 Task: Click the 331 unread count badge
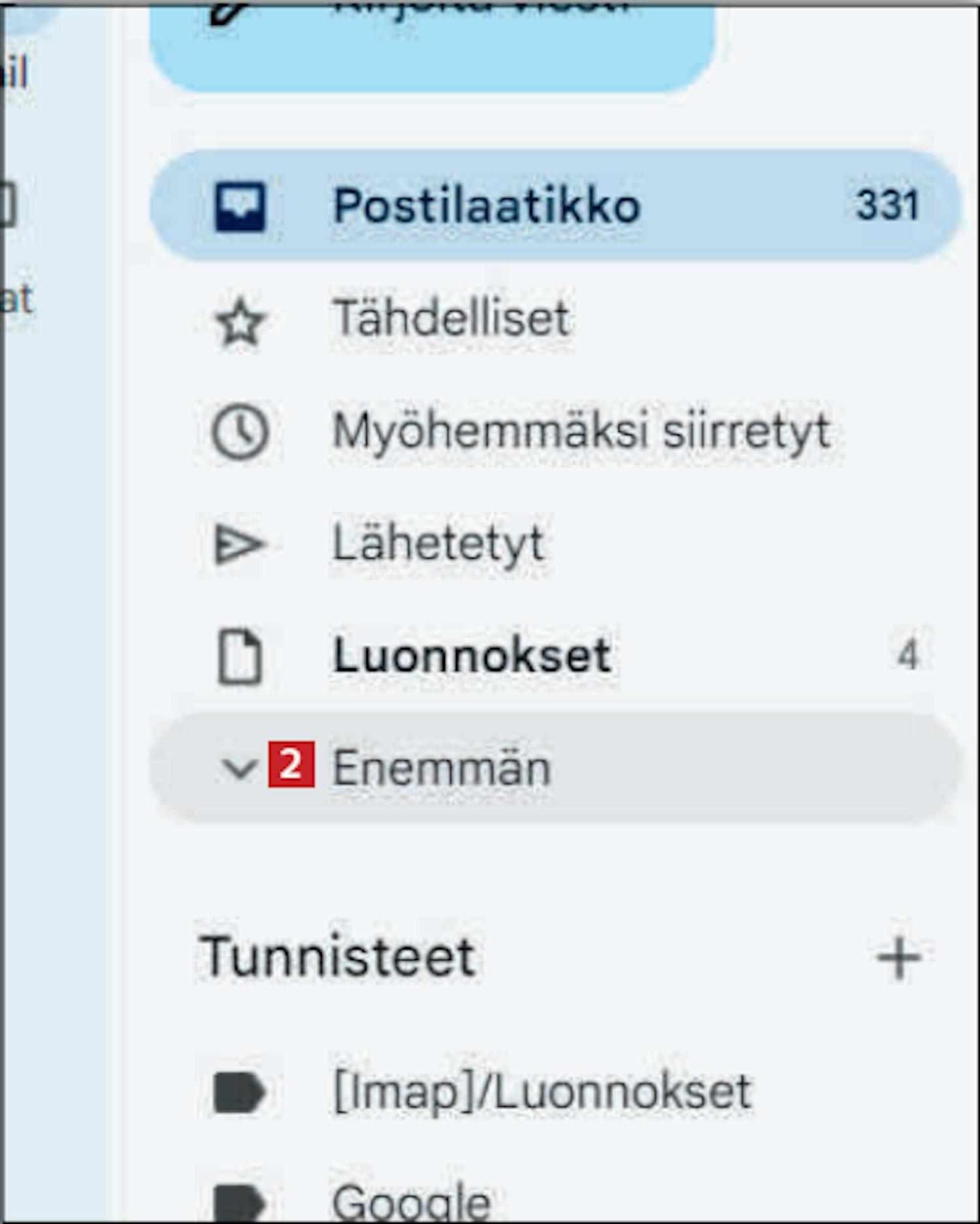point(887,205)
